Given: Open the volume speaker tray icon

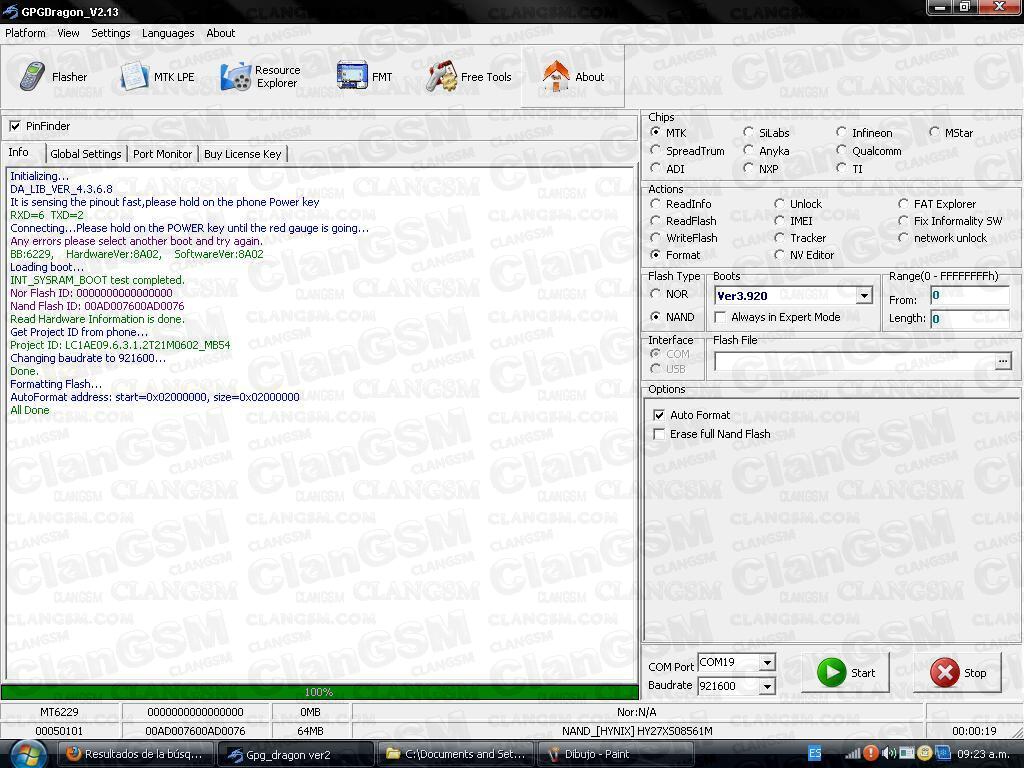Looking at the screenshot, I should tap(888, 753).
